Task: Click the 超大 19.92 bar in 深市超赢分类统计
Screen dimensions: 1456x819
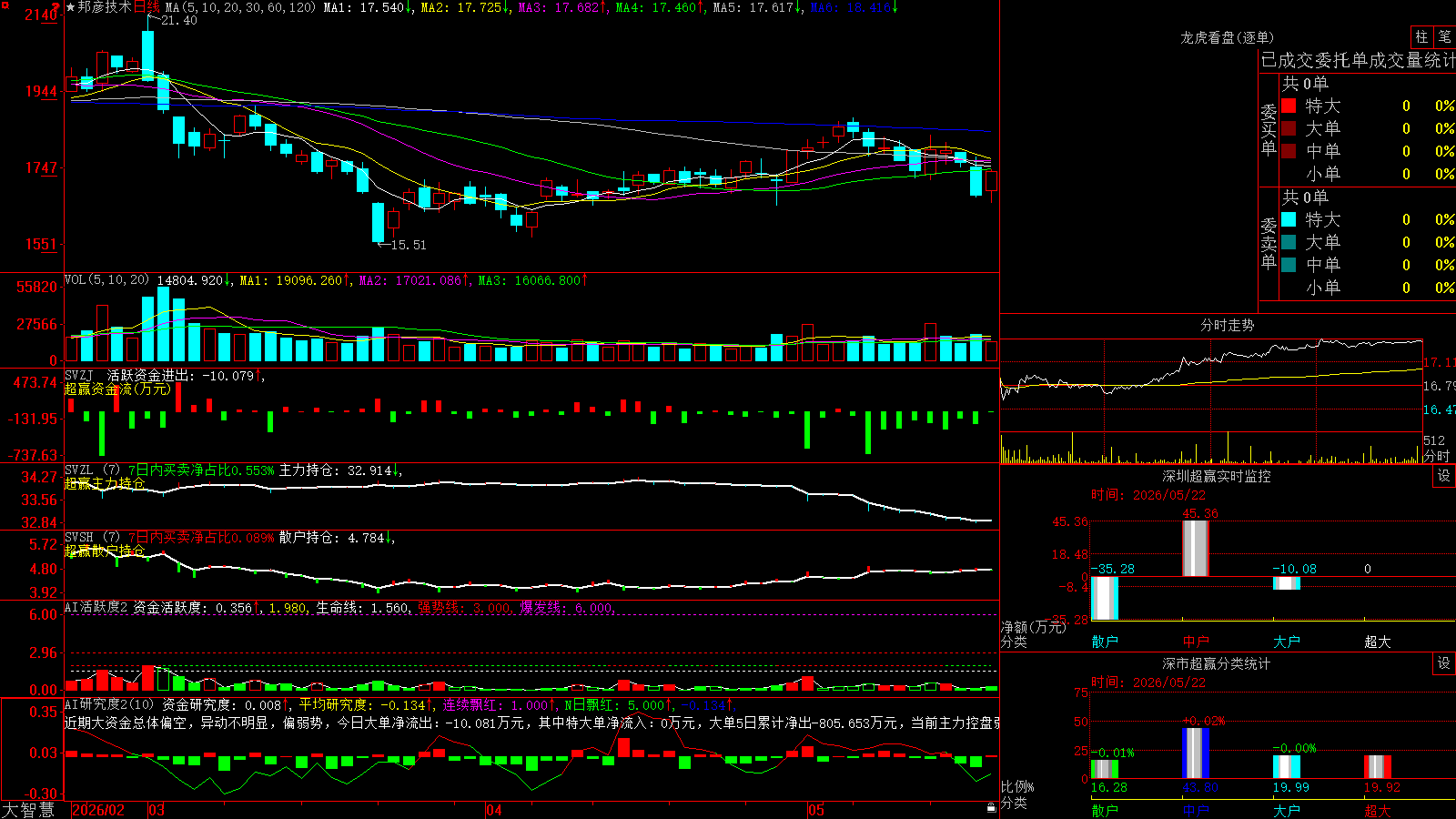Action: click(x=1378, y=766)
